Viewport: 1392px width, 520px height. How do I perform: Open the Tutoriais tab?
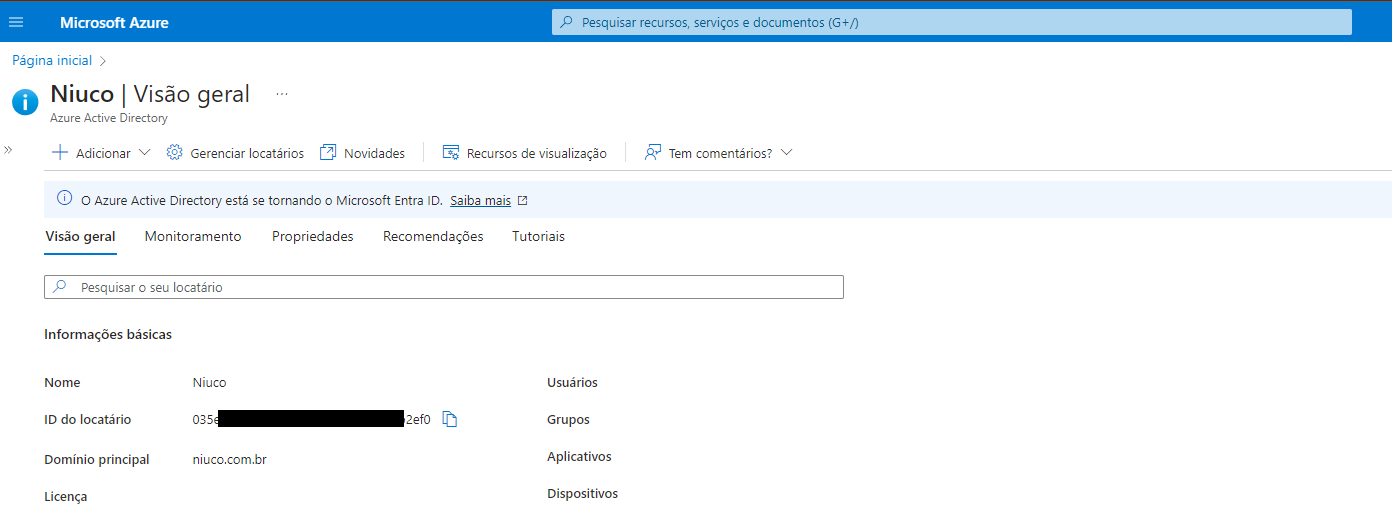pyautogui.click(x=539, y=237)
